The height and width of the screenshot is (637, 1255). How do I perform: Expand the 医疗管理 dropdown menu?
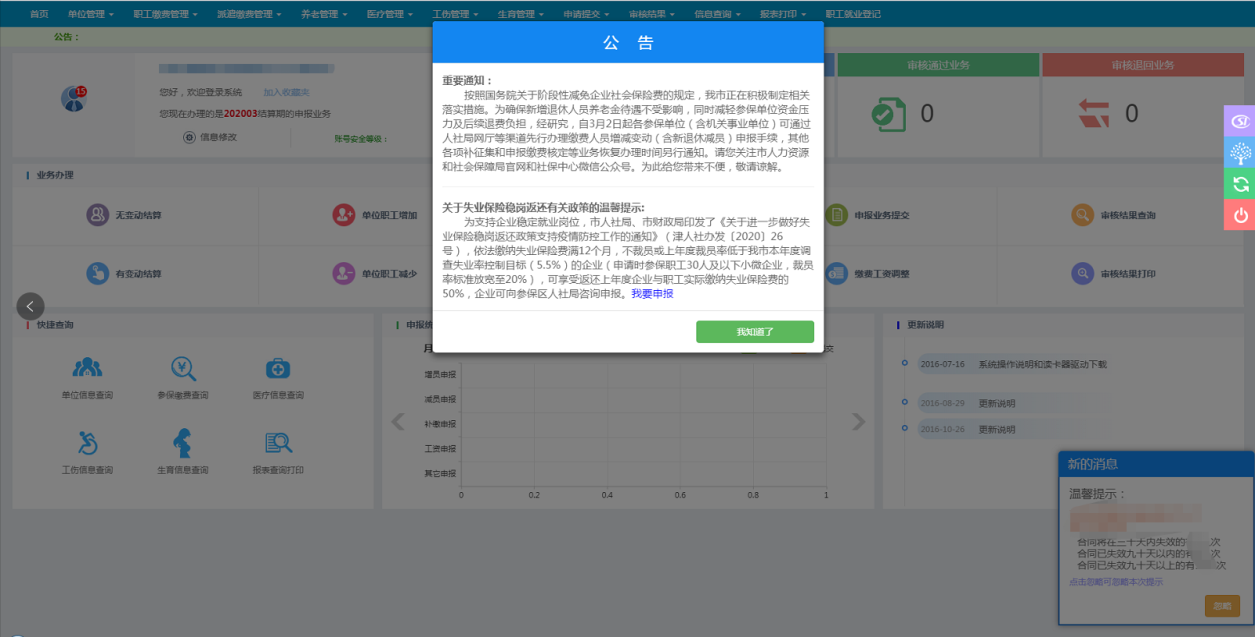coord(390,14)
